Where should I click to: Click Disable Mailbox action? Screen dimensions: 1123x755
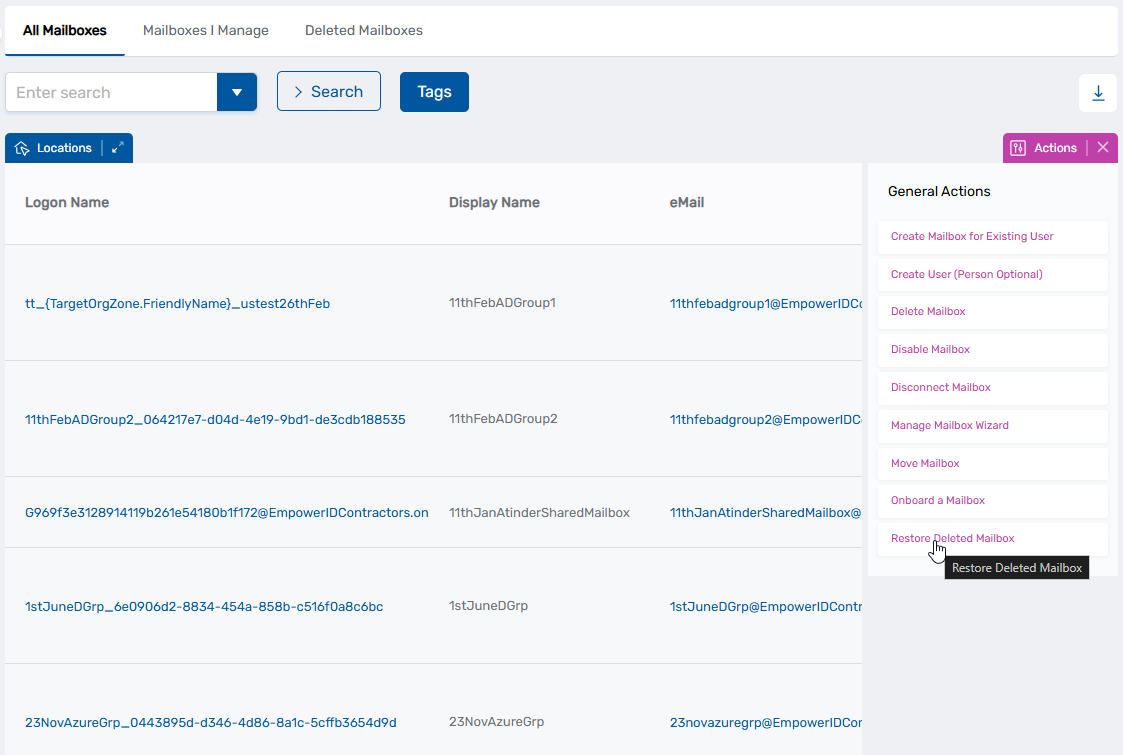pyautogui.click(x=930, y=349)
